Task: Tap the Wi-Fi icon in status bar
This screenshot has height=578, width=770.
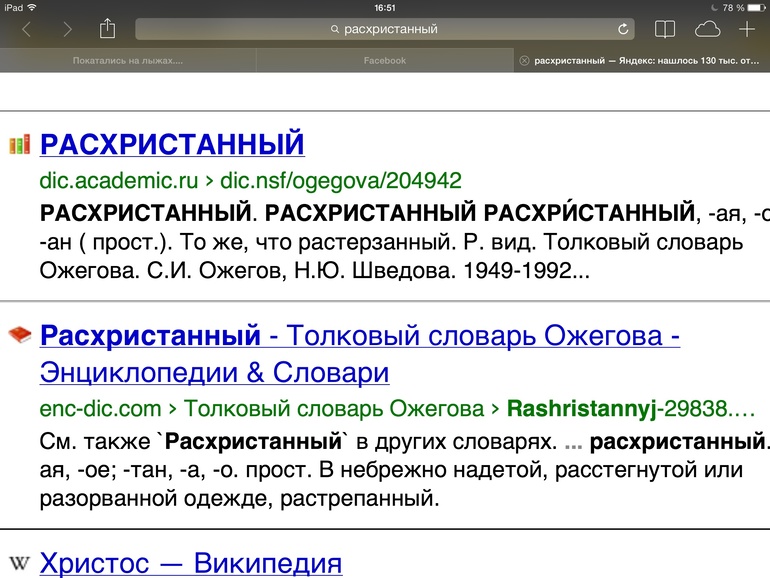Action: (x=32, y=7)
